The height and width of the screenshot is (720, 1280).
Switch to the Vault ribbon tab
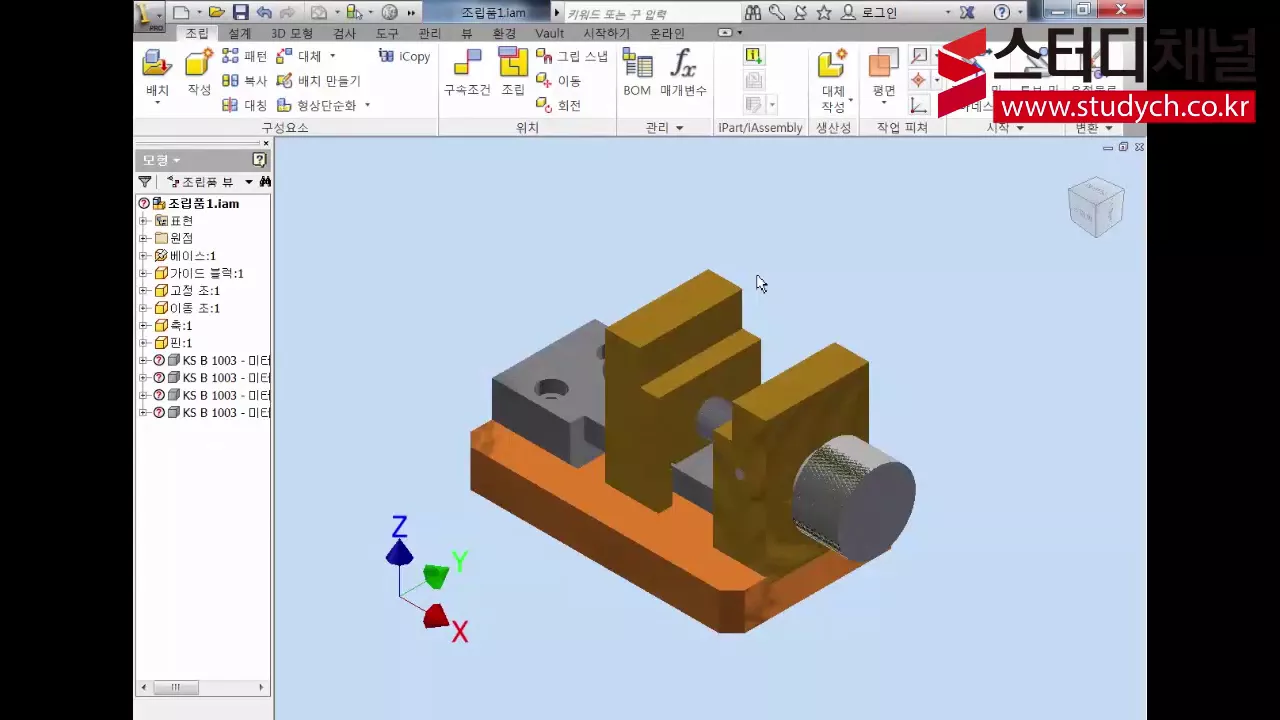pyautogui.click(x=549, y=33)
